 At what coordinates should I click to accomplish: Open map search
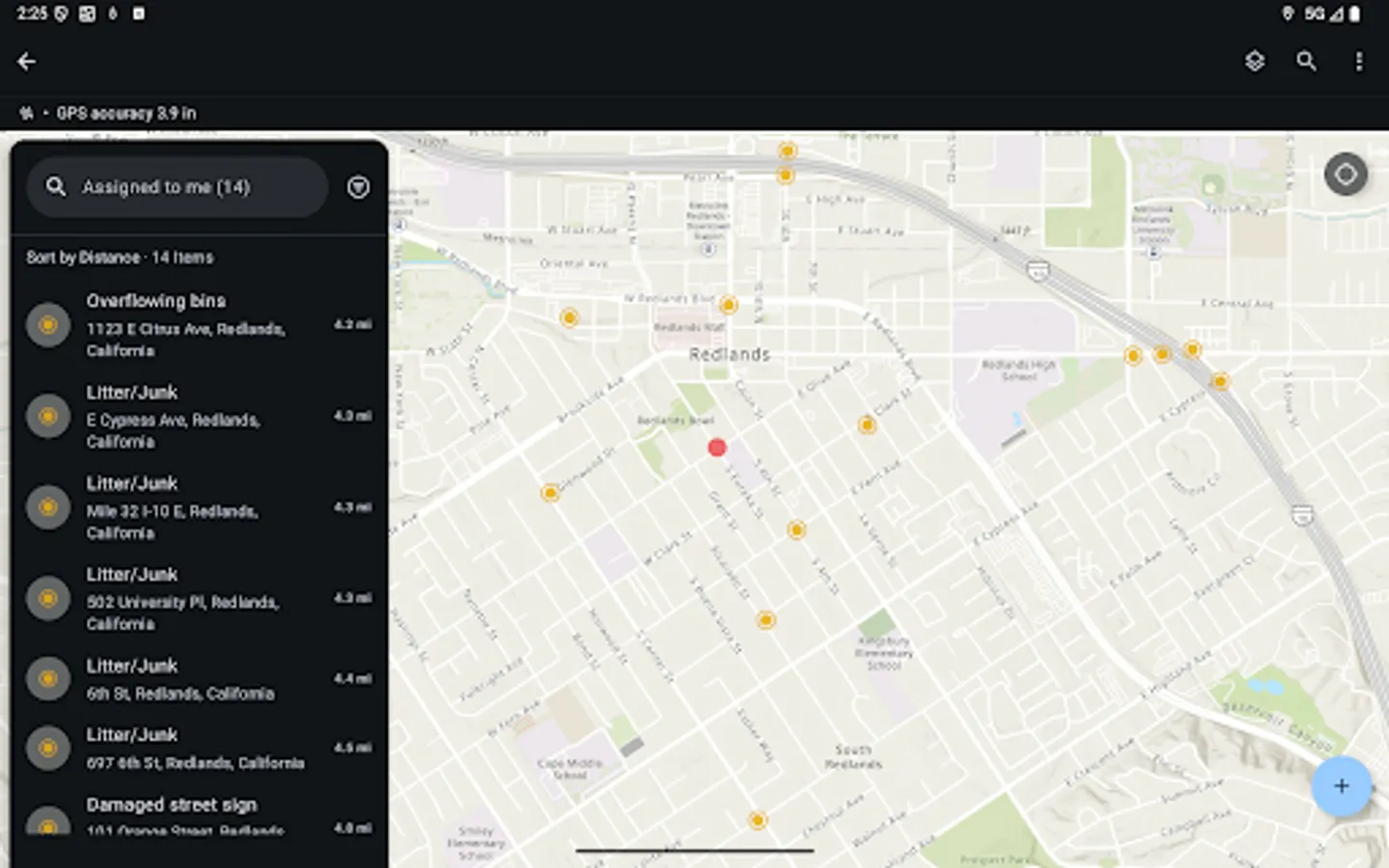click(x=1307, y=61)
